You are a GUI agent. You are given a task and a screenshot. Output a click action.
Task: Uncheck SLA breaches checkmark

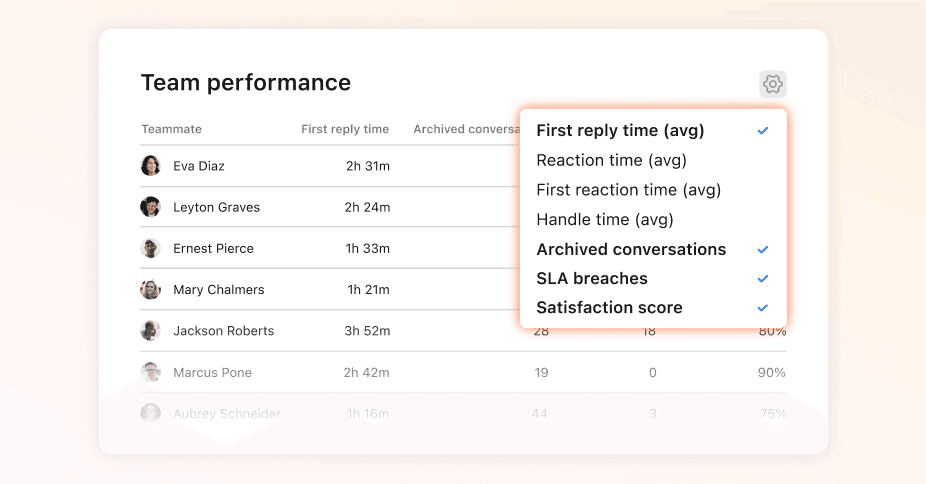click(763, 279)
